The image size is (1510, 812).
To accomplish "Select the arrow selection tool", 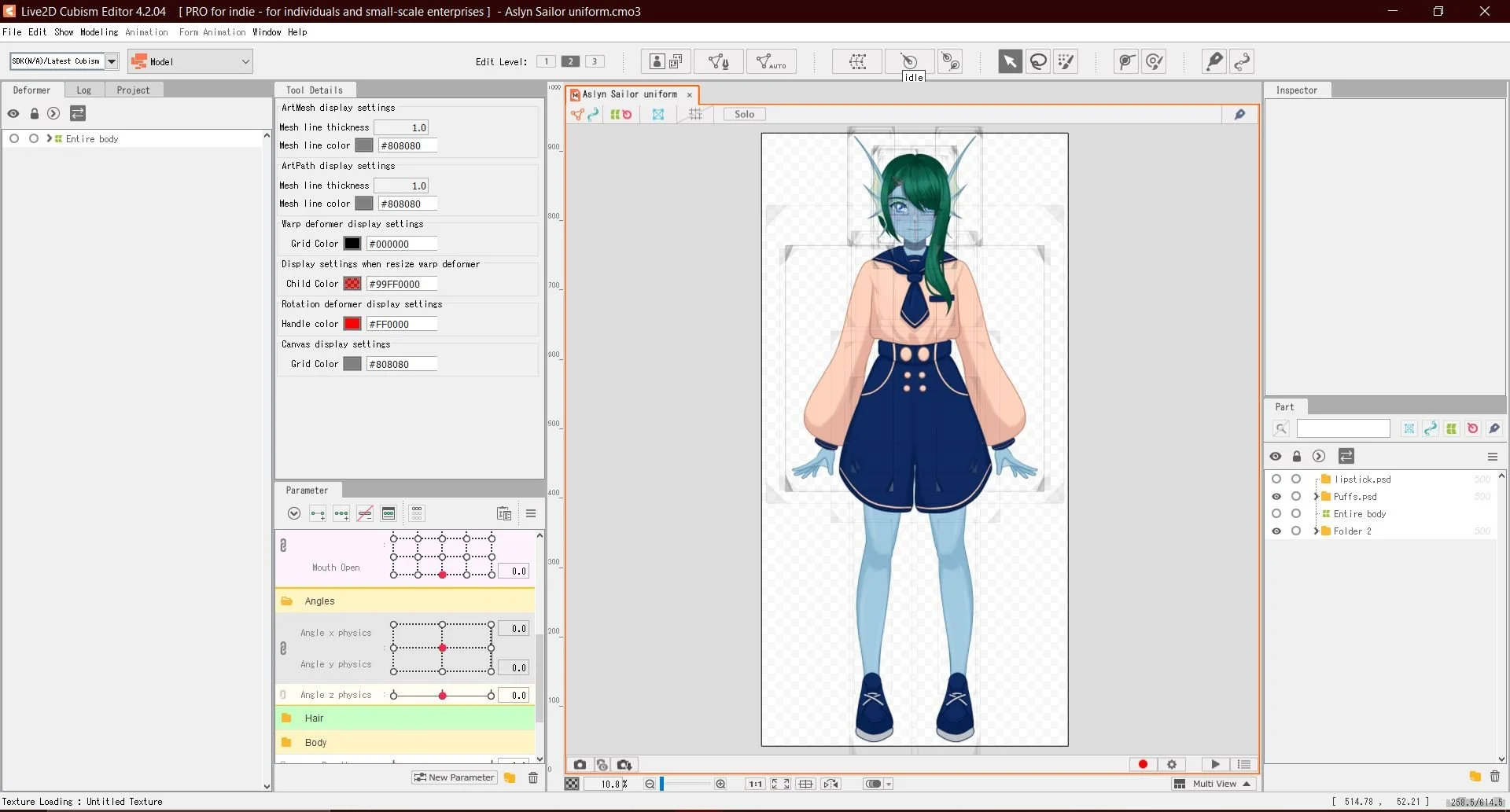I will click(x=1010, y=61).
